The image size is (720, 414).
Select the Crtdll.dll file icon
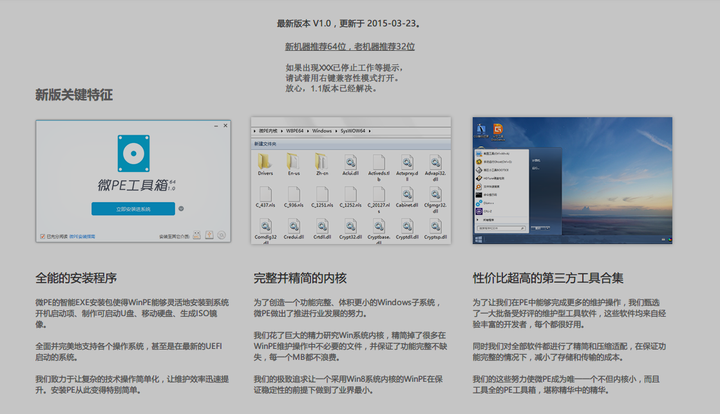[x=322, y=226]
